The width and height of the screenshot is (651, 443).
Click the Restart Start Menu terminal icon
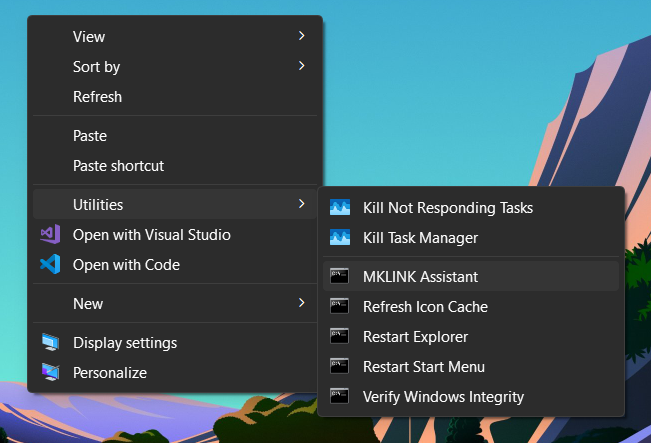pos(340,367)
